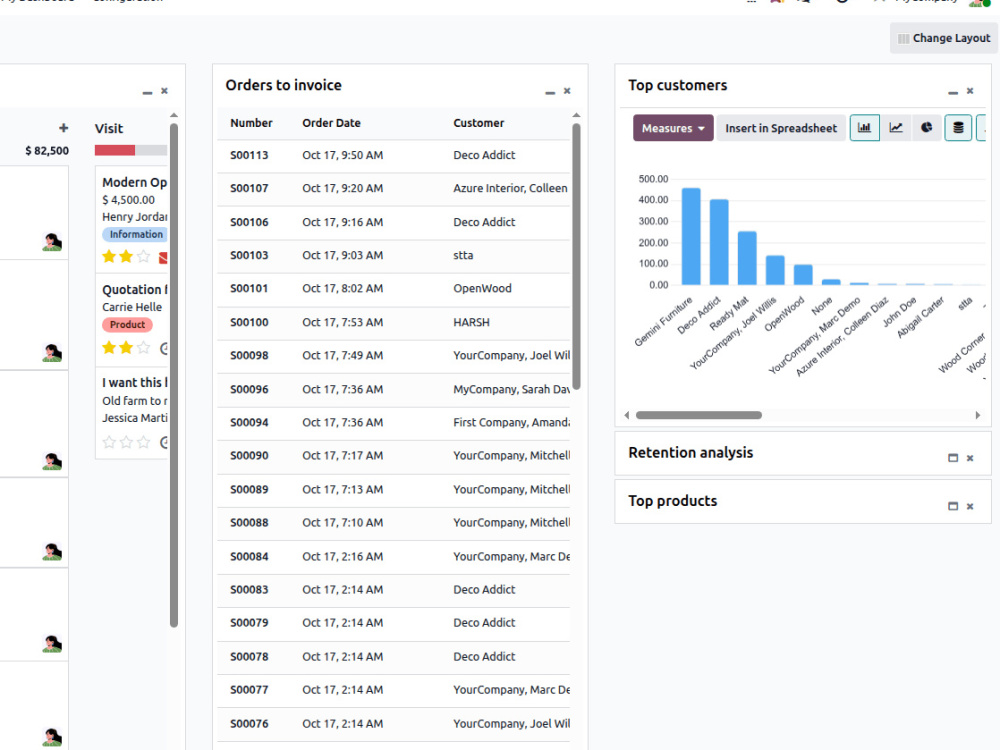1000x750 pixels.
Task: Open order S00076
Action: click(393, 724)
